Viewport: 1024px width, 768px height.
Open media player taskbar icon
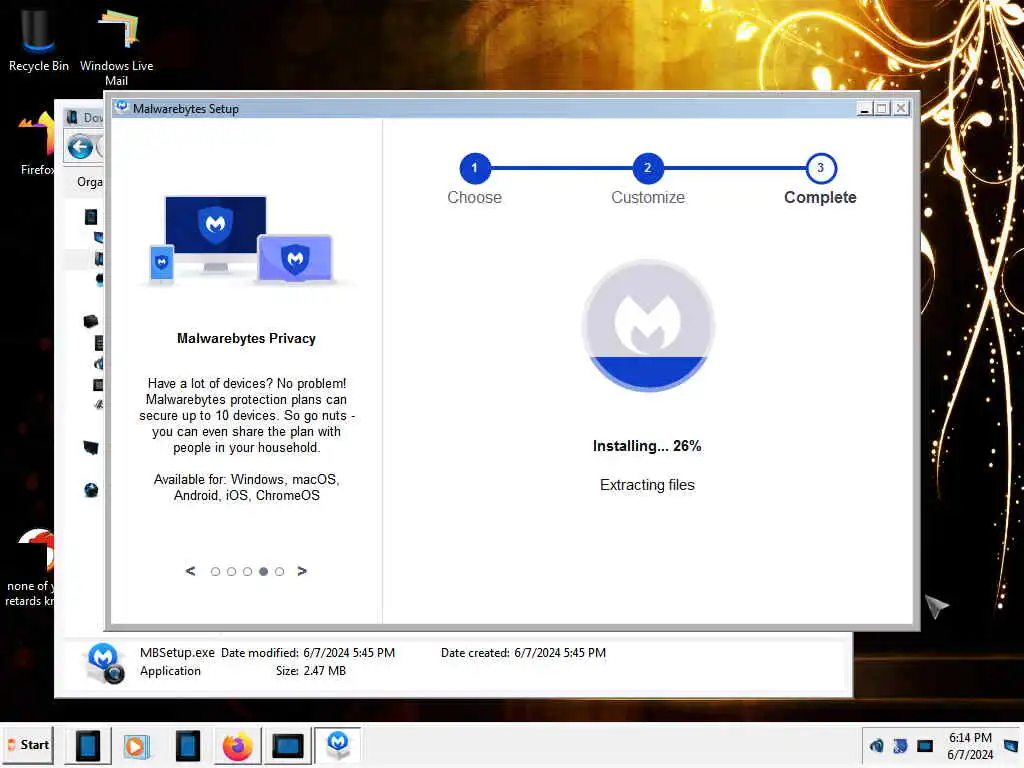[x=136, y=746]
